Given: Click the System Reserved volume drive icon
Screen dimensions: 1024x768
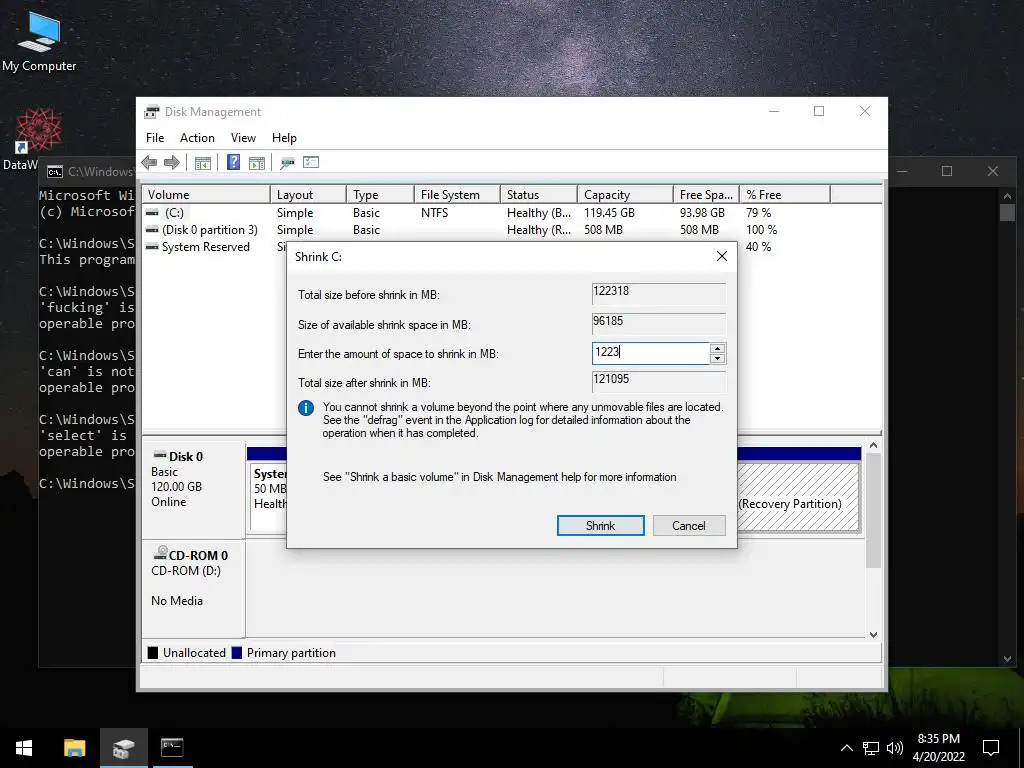Looking at the screenshot, I should [x=152, y=247].
